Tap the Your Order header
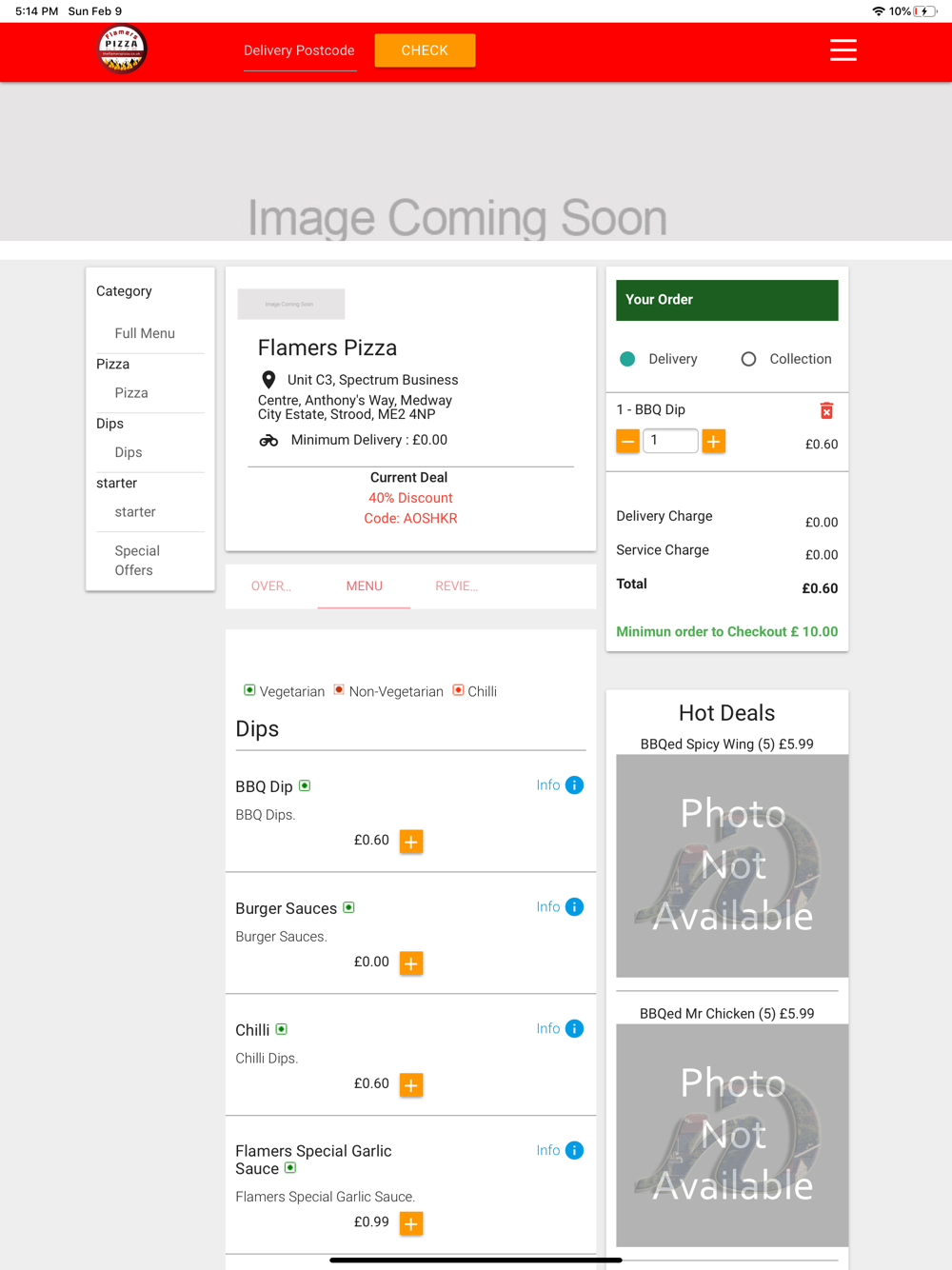 click(727, 300)
